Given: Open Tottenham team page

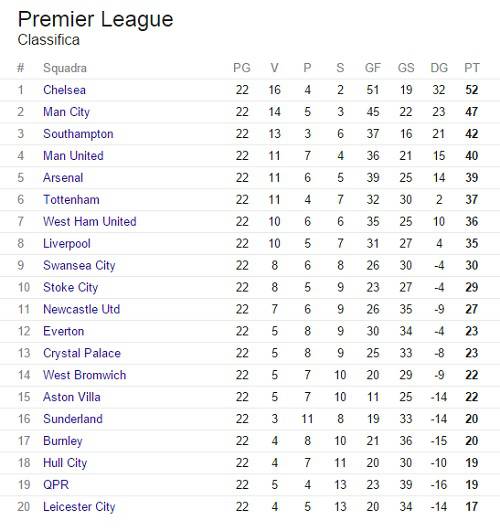Looking at the screenshot, I should (71, 200).
